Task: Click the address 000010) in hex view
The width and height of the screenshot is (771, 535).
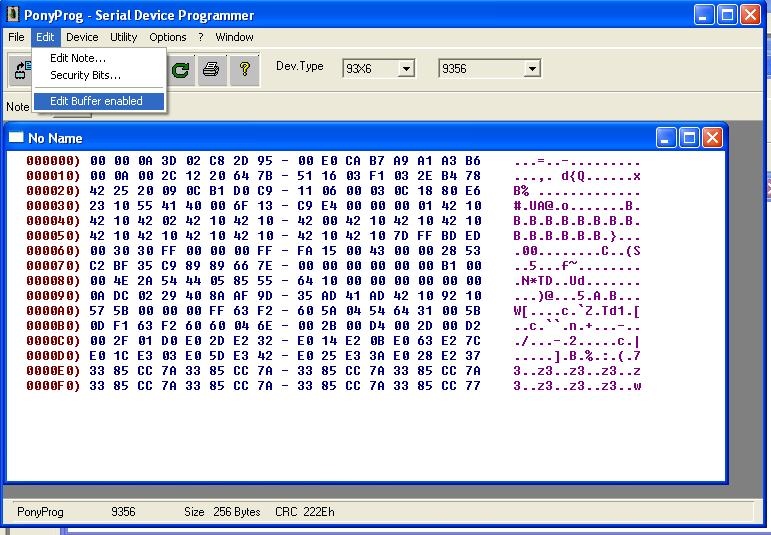Action: click(x=53, y=176)
